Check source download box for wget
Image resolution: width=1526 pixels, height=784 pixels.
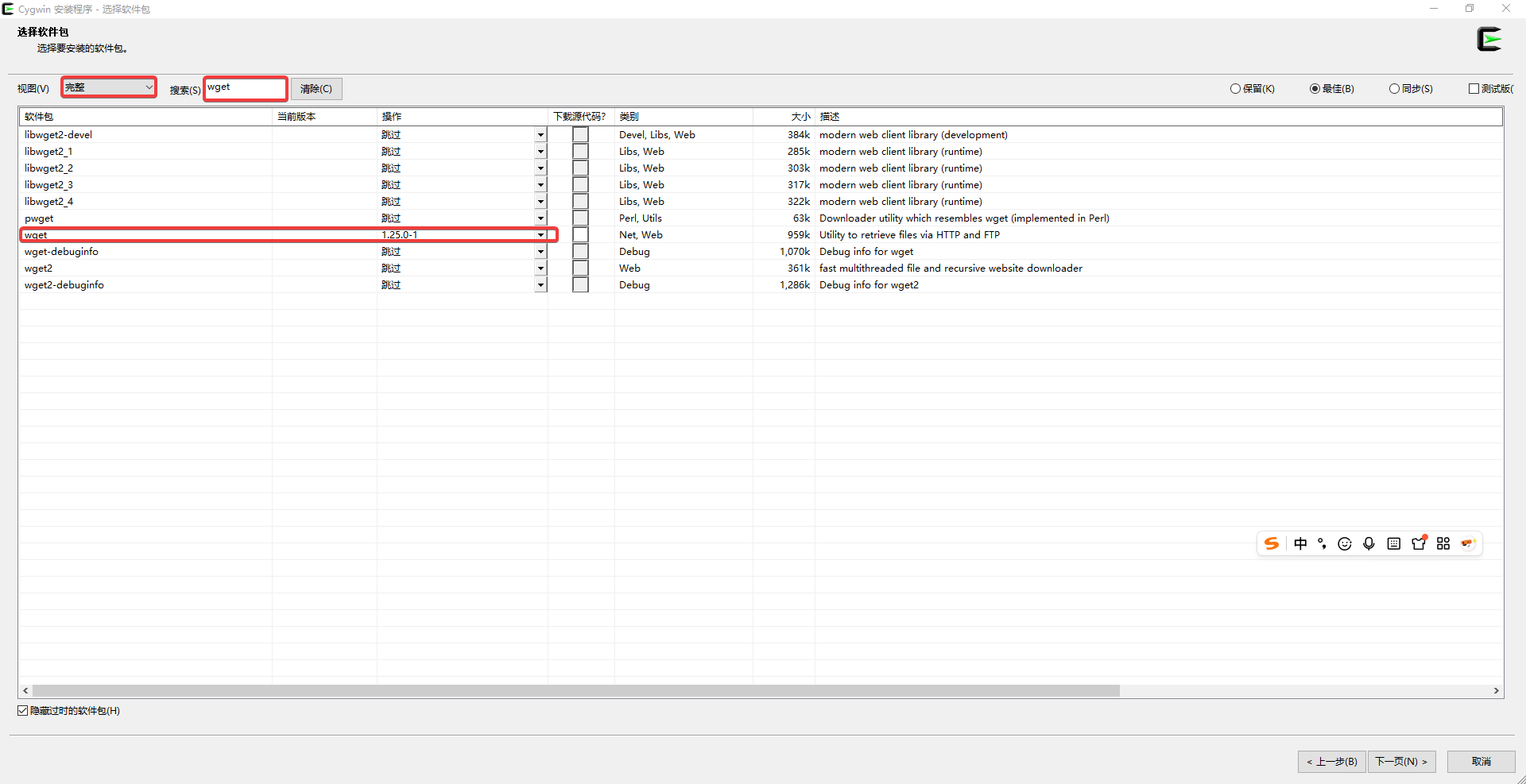pos(581,235)
